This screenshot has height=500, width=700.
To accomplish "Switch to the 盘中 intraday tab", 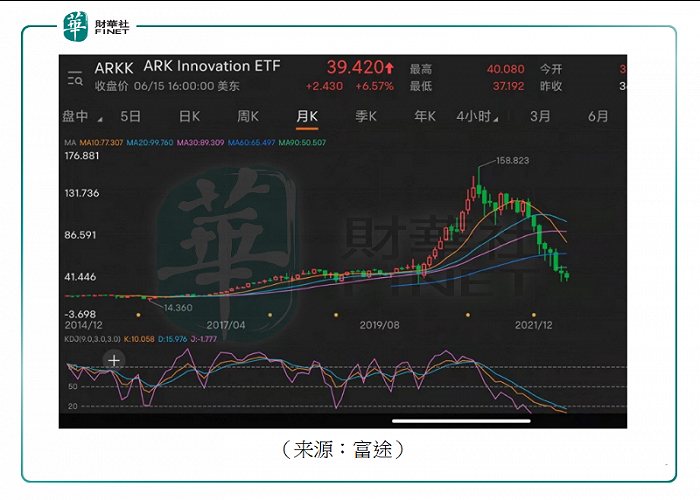I will tap(75, 117).
